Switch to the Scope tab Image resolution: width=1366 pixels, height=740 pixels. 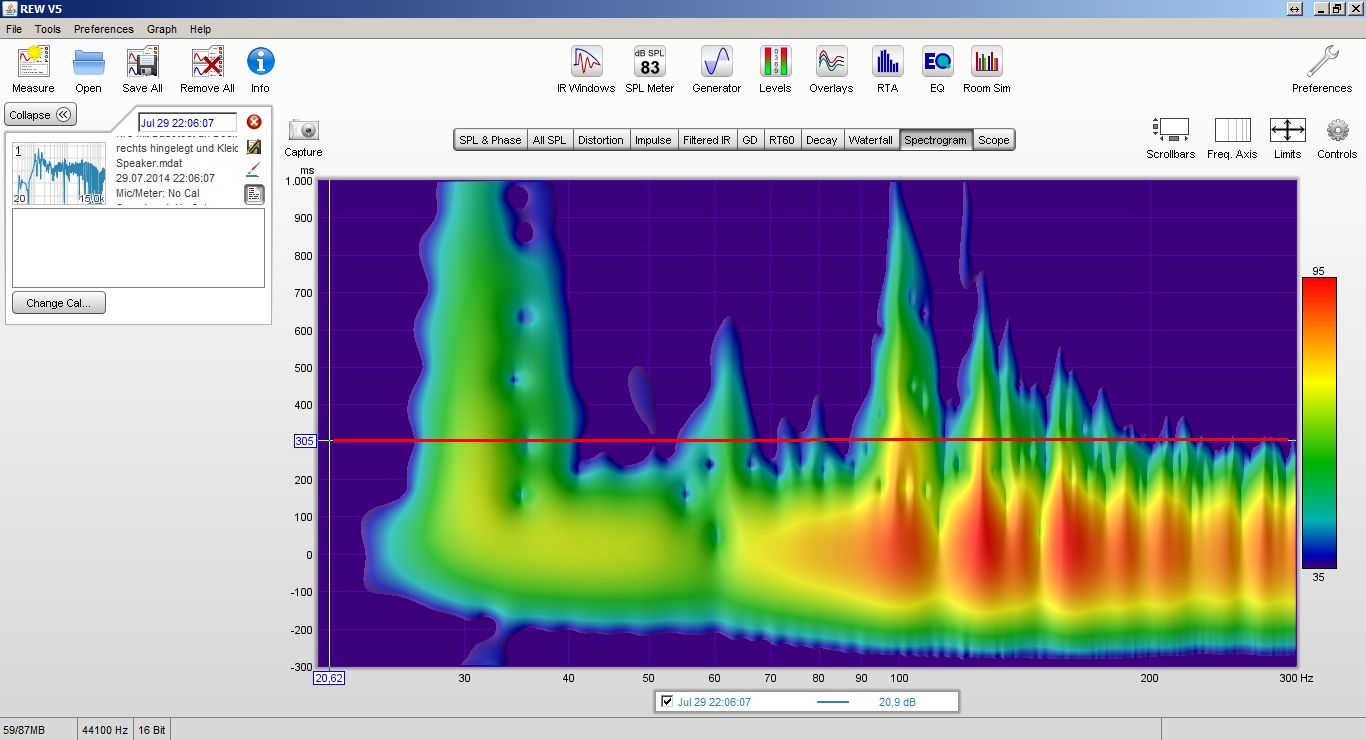(994, 140)
